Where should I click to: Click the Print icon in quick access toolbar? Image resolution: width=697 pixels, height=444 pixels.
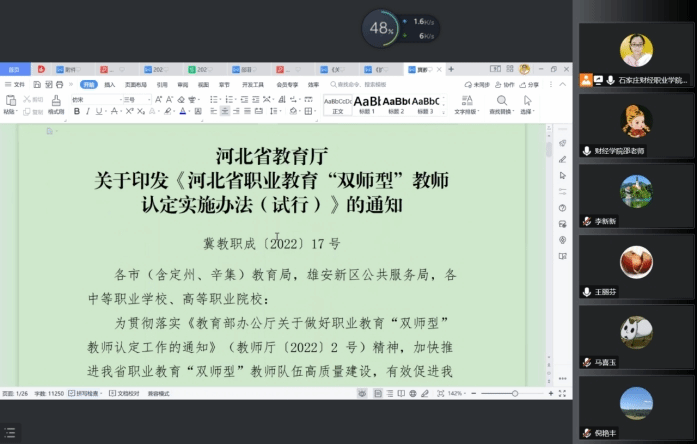click(60, 84)
